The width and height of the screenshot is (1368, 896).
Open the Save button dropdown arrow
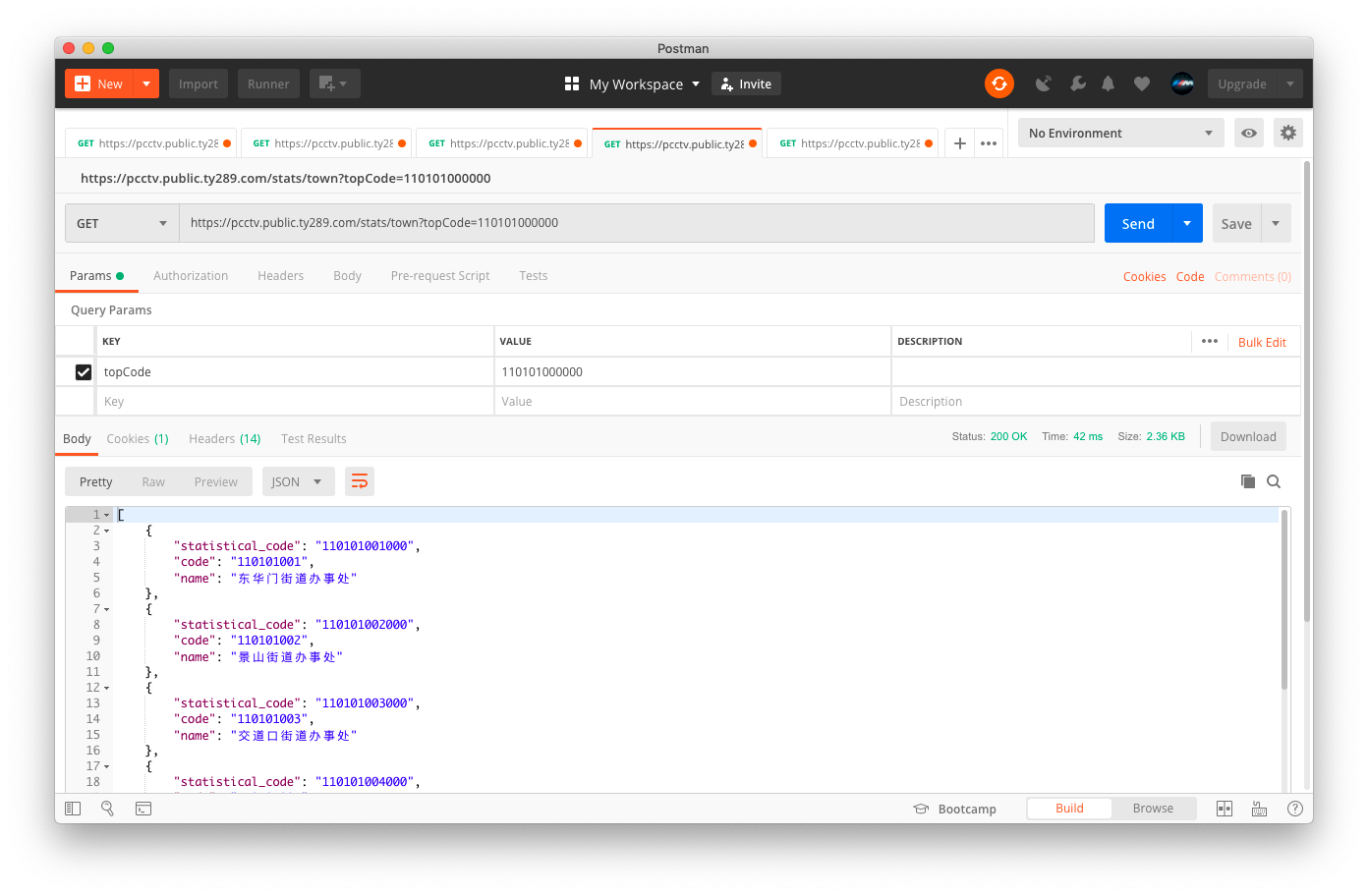coord(1276,223)
